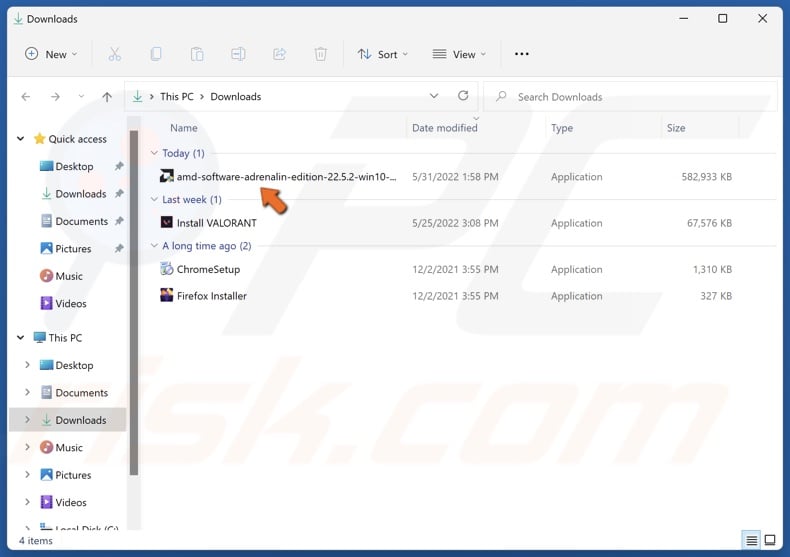The height and width of the screenshot is (557, 790).
Task: Go up one folder level
Action: 107,97
